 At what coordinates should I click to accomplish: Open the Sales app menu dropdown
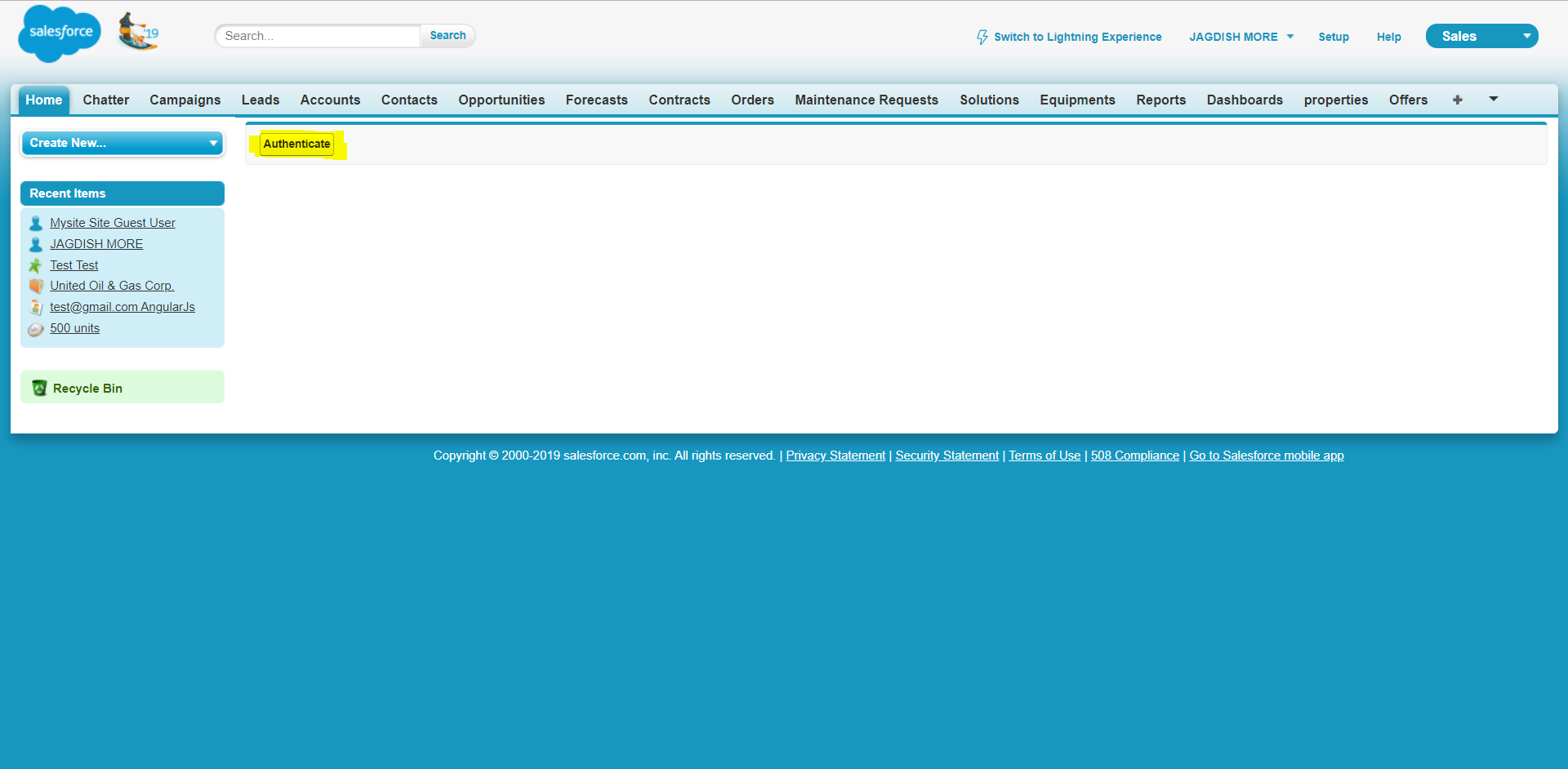[x=1481, y=36]
